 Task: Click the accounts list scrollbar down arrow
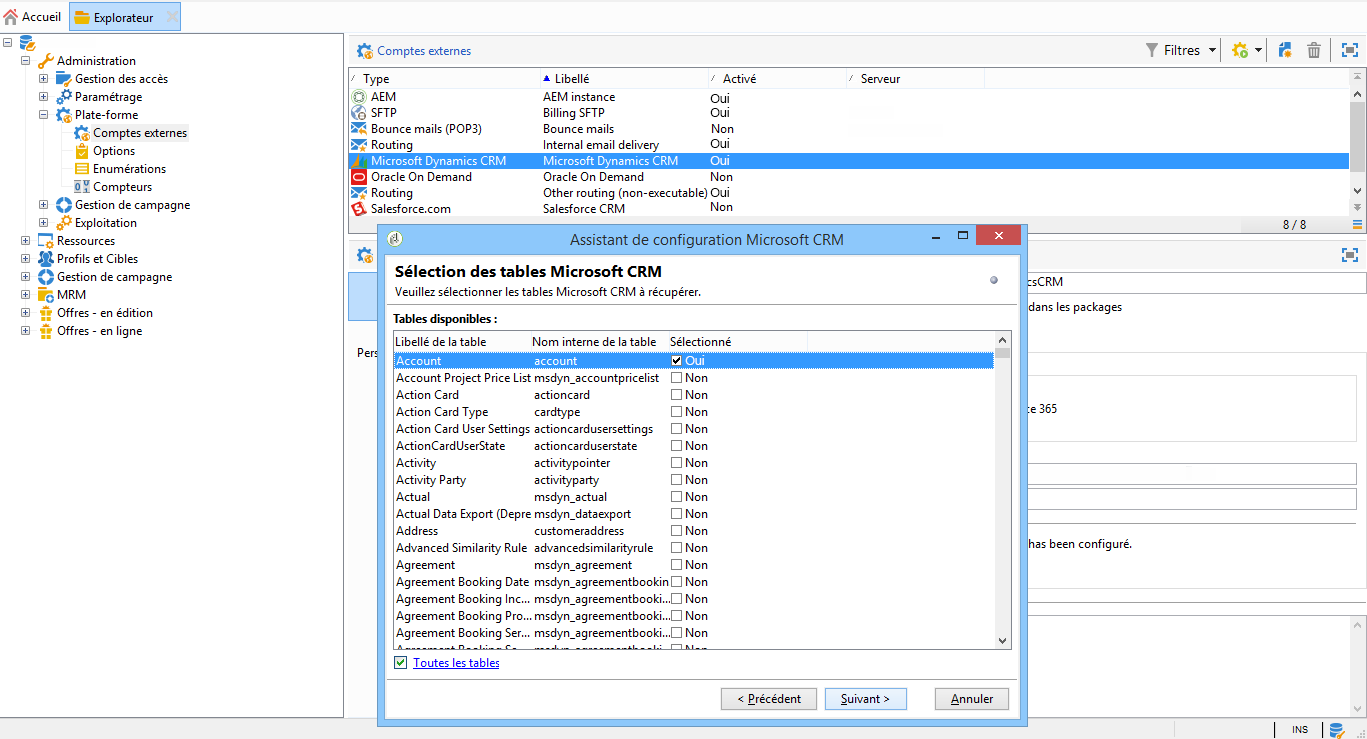tap(1357, 191)
